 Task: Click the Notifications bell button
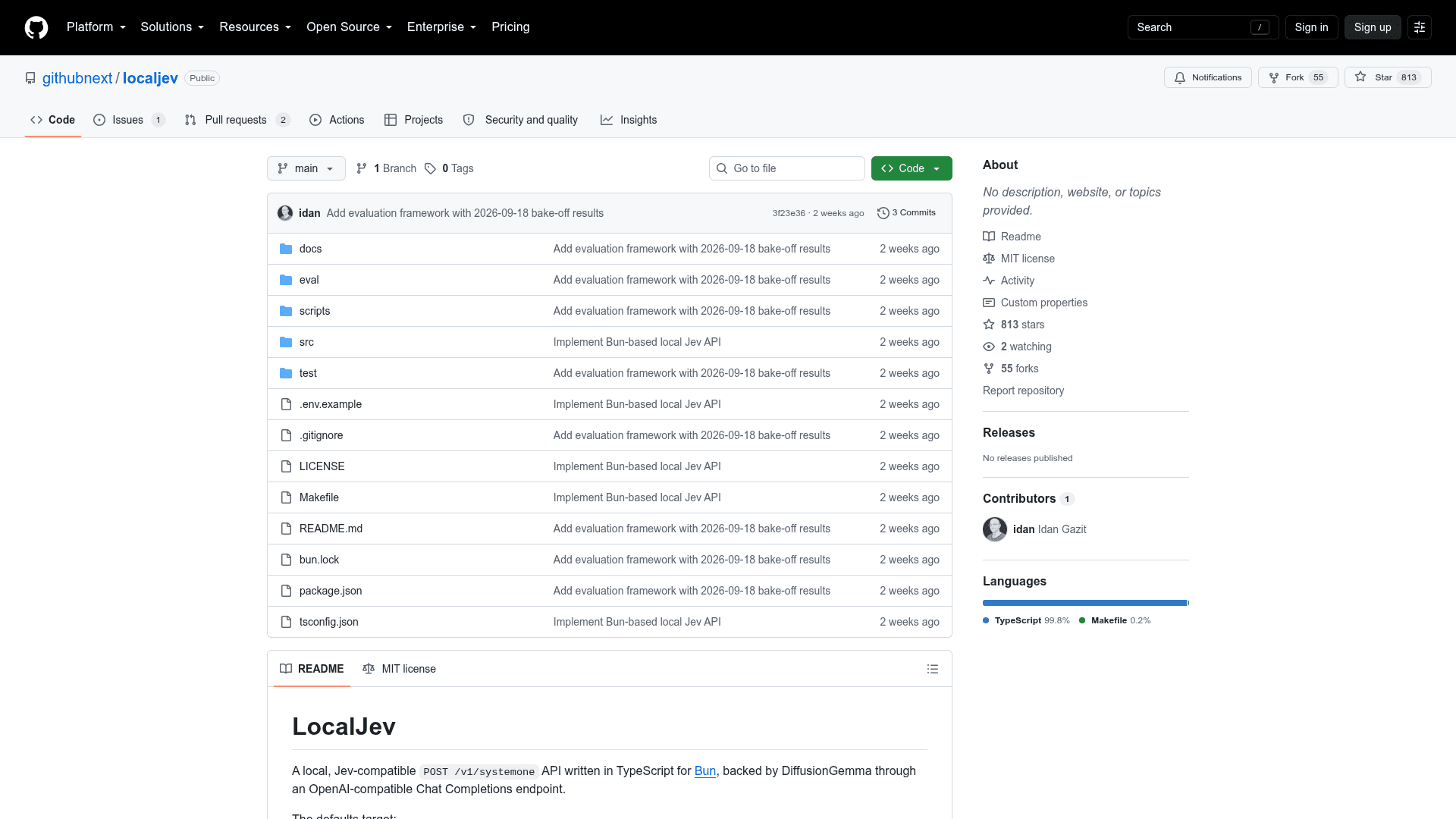tap(1207, 77)
